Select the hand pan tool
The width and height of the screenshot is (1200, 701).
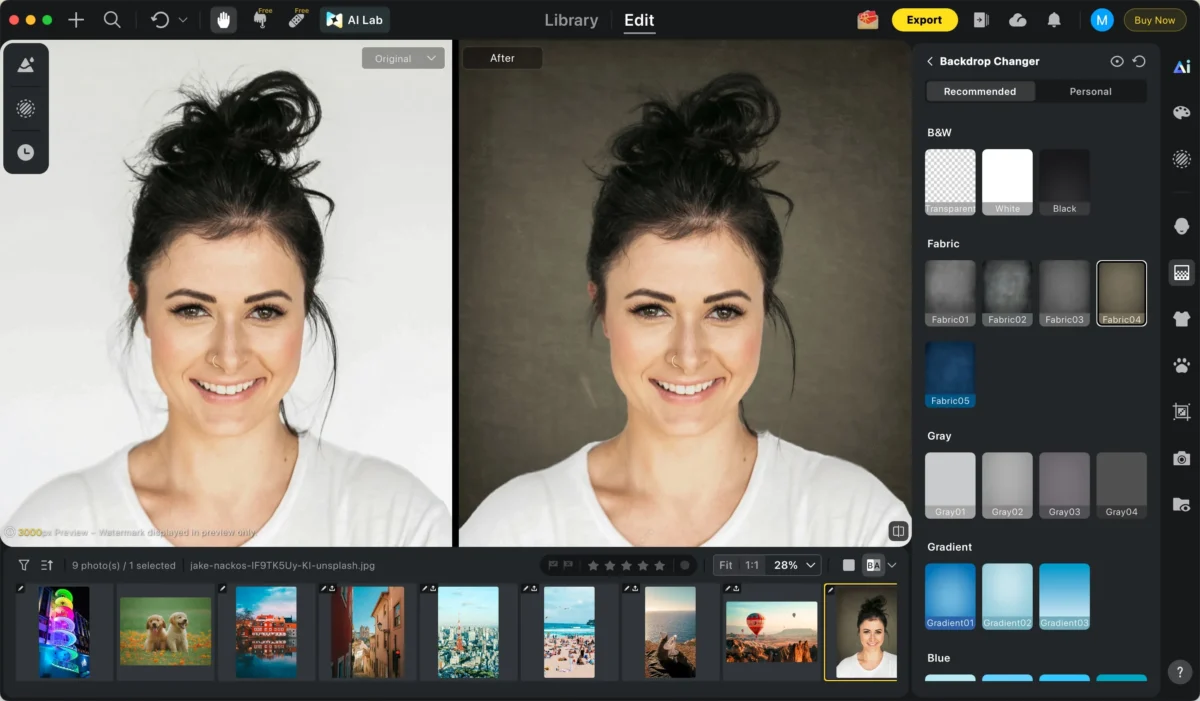[x=225, y=19]
